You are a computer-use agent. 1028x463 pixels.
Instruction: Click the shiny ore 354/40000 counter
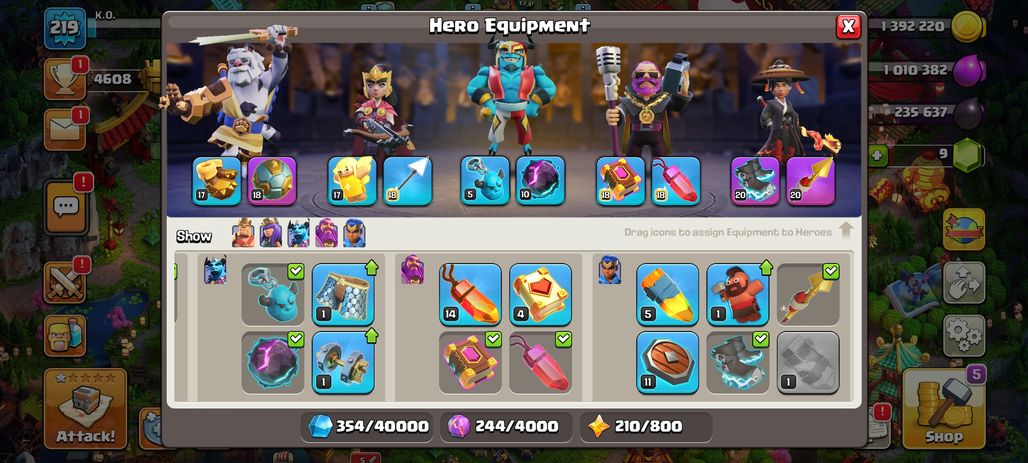coord(368,427)
